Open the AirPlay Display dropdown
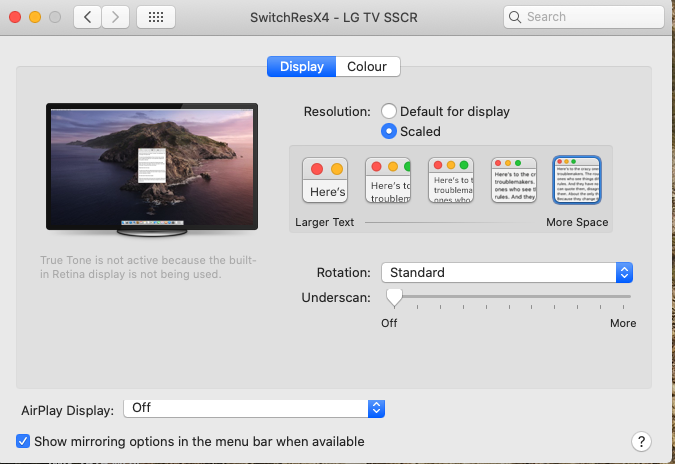The image size is (675, 464). (254, 408)
